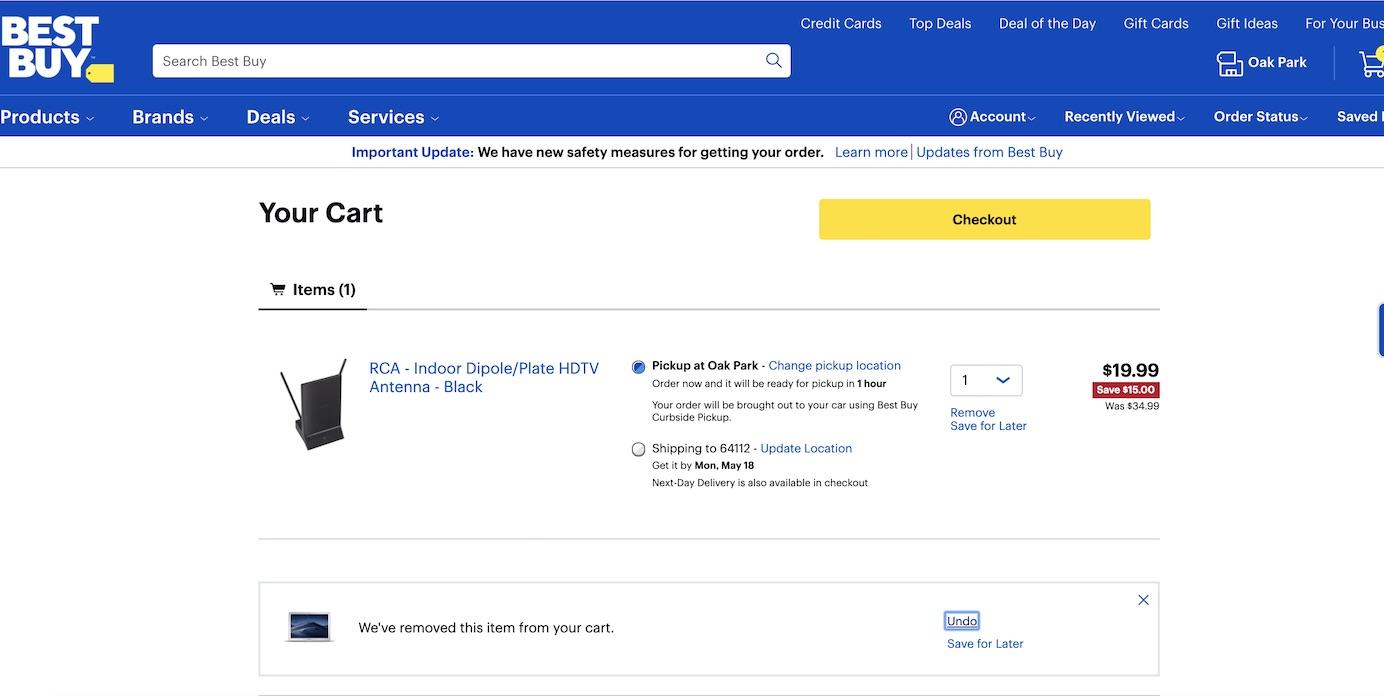Expand the Products menu
The width and height of the screenshot is (1384, 697).
pyautogui.click(x=47, y=117)
